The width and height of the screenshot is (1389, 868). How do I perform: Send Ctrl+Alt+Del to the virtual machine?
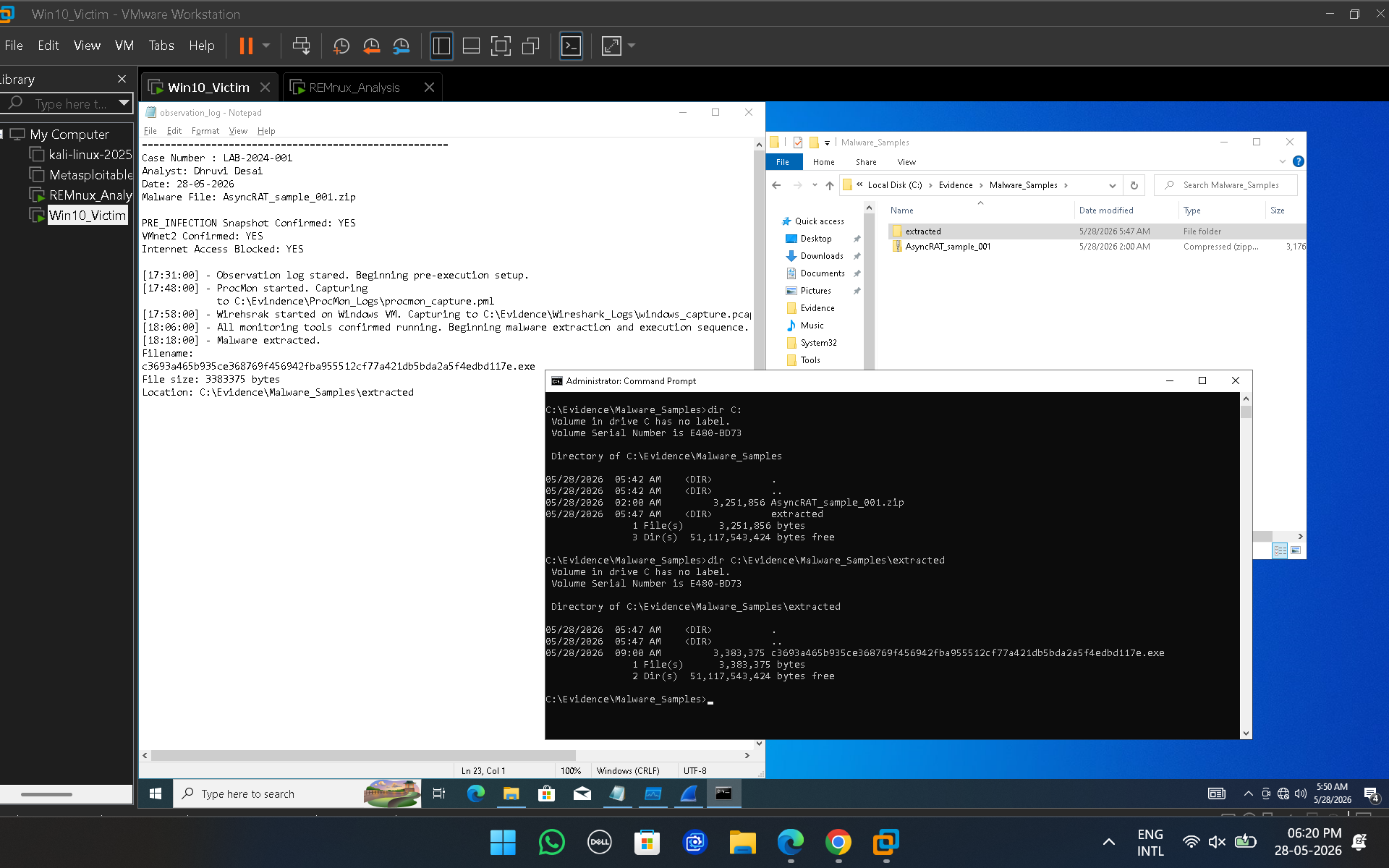point(301,46)
